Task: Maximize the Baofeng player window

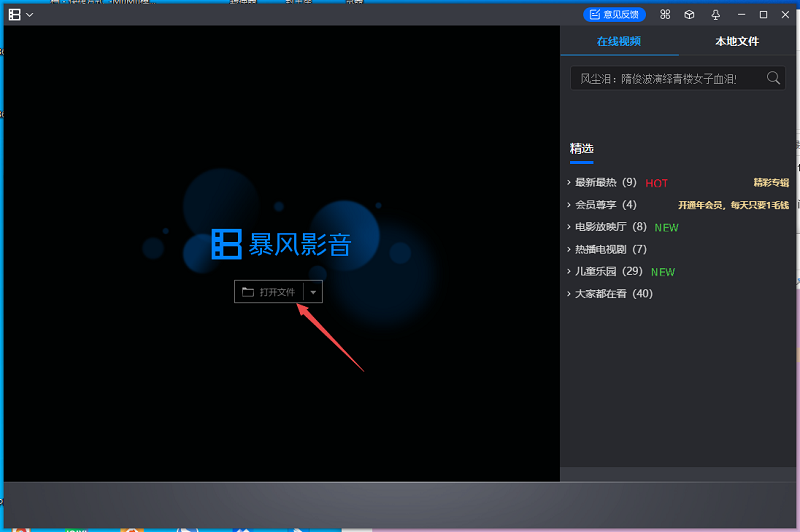Action: click(x=763, y=15)
